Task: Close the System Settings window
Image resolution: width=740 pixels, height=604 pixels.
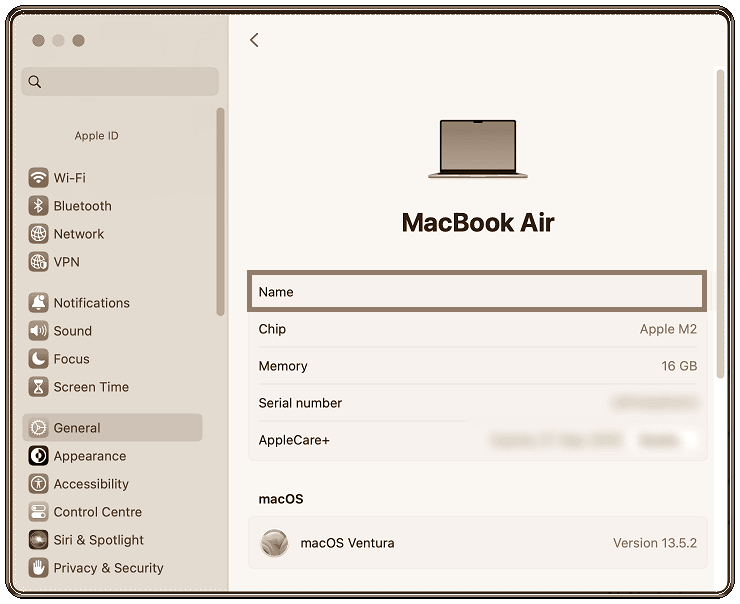Action: click(39, 41)
